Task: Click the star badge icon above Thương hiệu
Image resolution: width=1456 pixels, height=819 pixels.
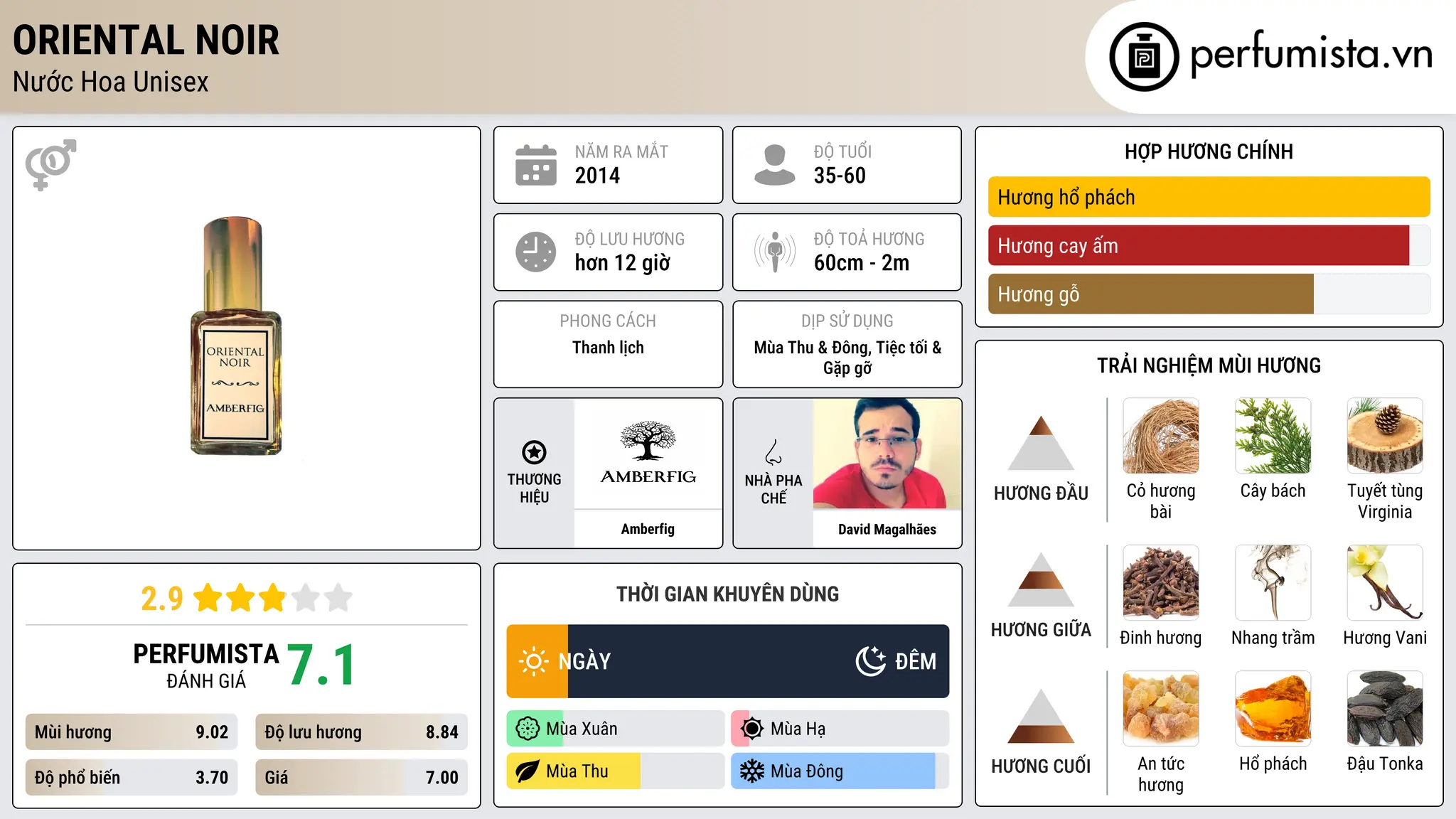Action: point(534,452)
